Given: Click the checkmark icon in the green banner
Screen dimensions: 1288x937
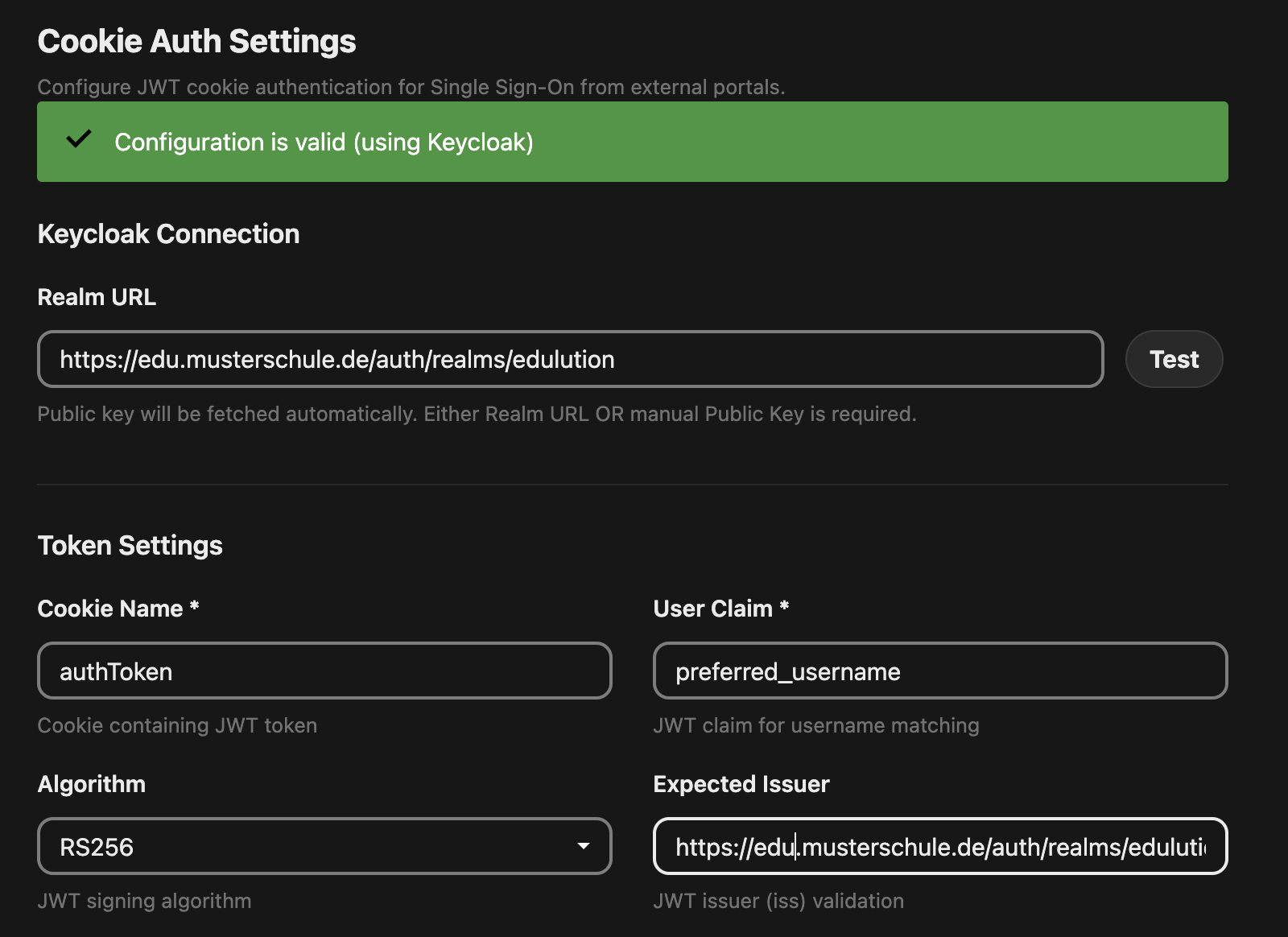Looking at the screenshot, I should tap(79, 139).
